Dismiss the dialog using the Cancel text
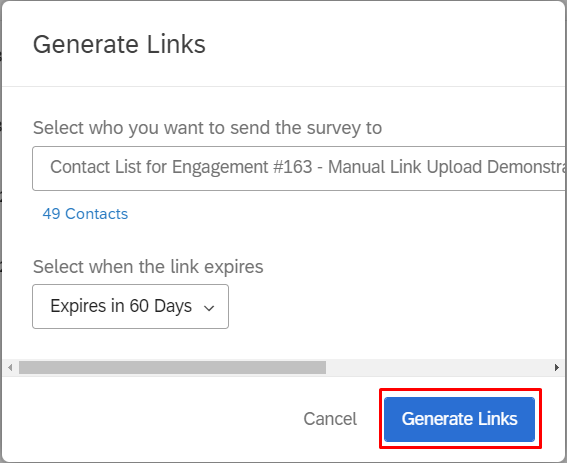This screenshot has height=463, width=567. 330,419
